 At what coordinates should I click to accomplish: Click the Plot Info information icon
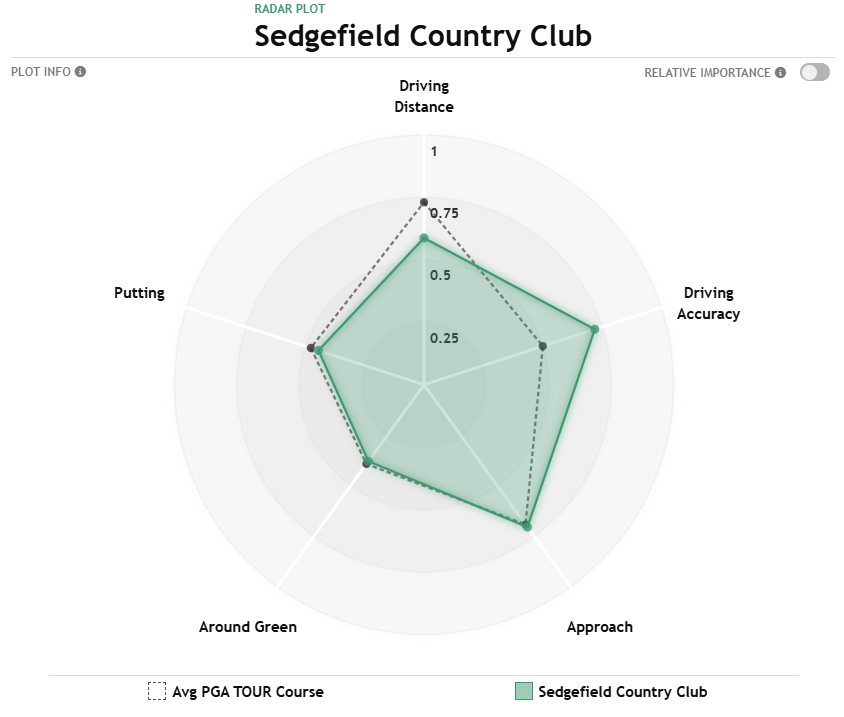(x=80, y=72)
